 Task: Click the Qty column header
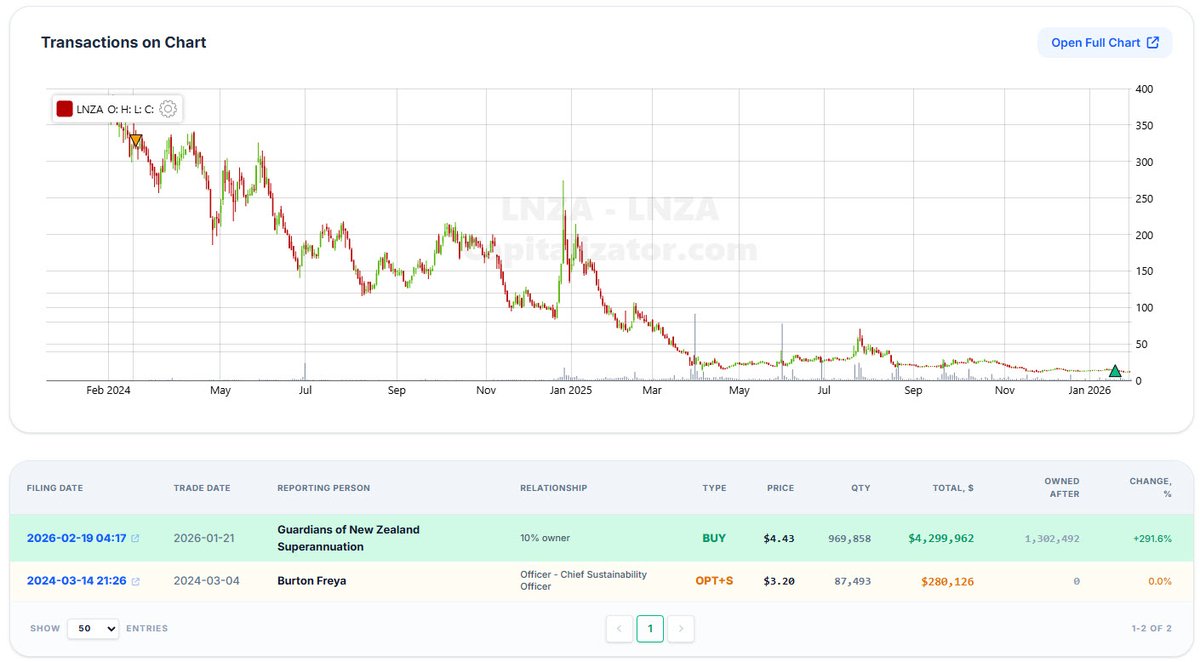(x=861, y=488)
